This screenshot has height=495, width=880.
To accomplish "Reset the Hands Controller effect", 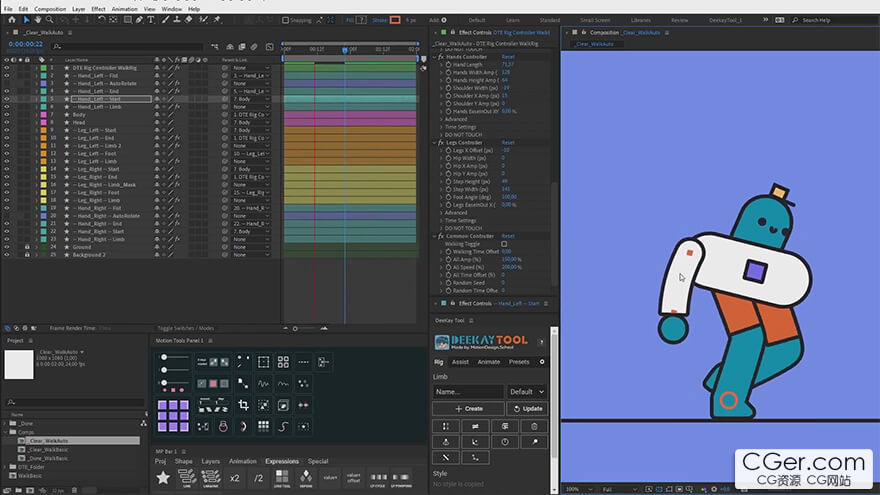I will pyautogui.click(x=508, y=57).
